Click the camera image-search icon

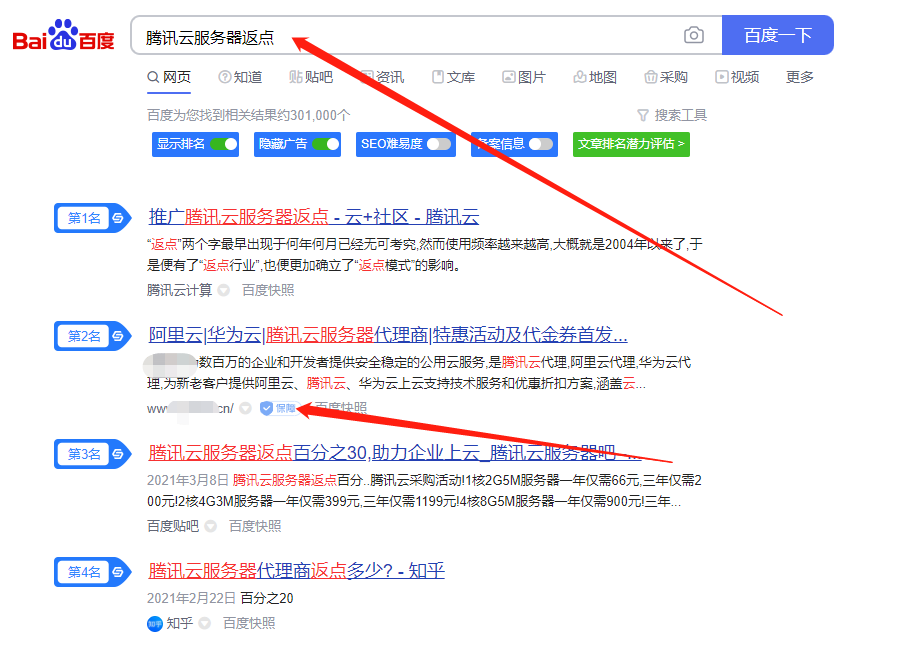[693, 36]
